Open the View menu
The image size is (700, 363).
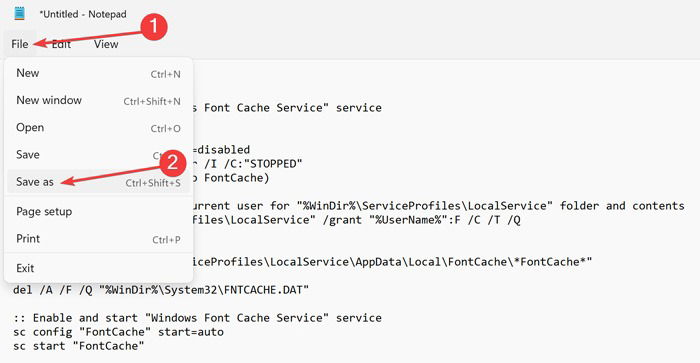point(106,44)
